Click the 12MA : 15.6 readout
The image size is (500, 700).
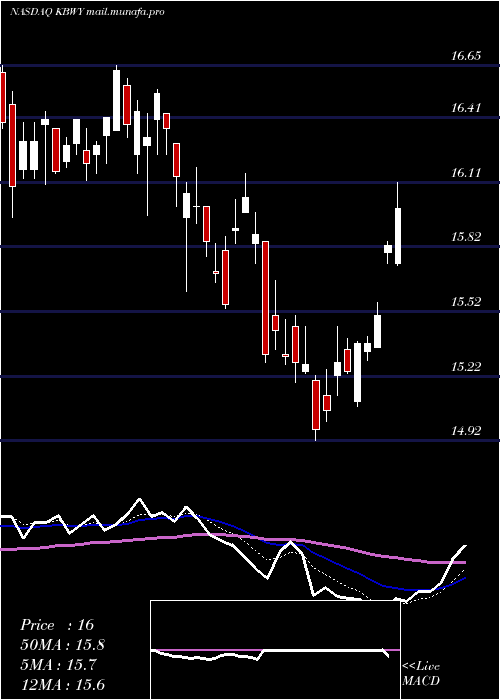pos(62,684)
